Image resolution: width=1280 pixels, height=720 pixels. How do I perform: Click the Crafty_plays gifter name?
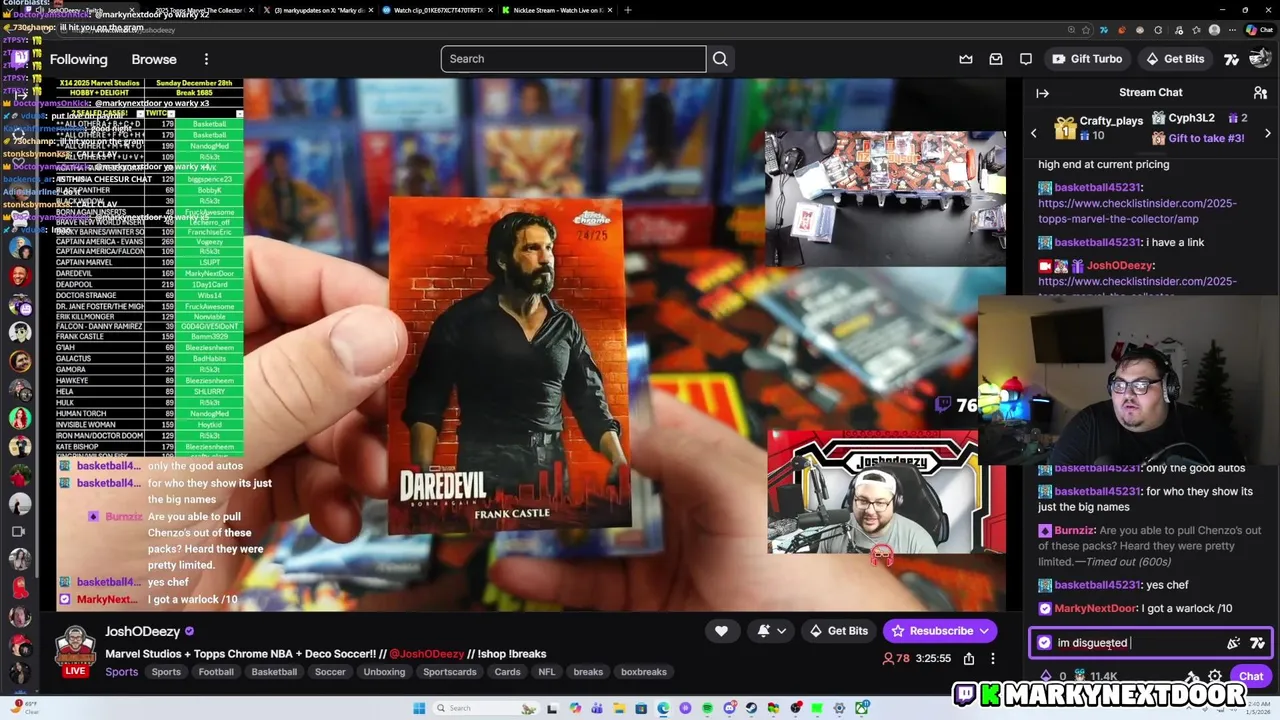[x=1111, y=120]
